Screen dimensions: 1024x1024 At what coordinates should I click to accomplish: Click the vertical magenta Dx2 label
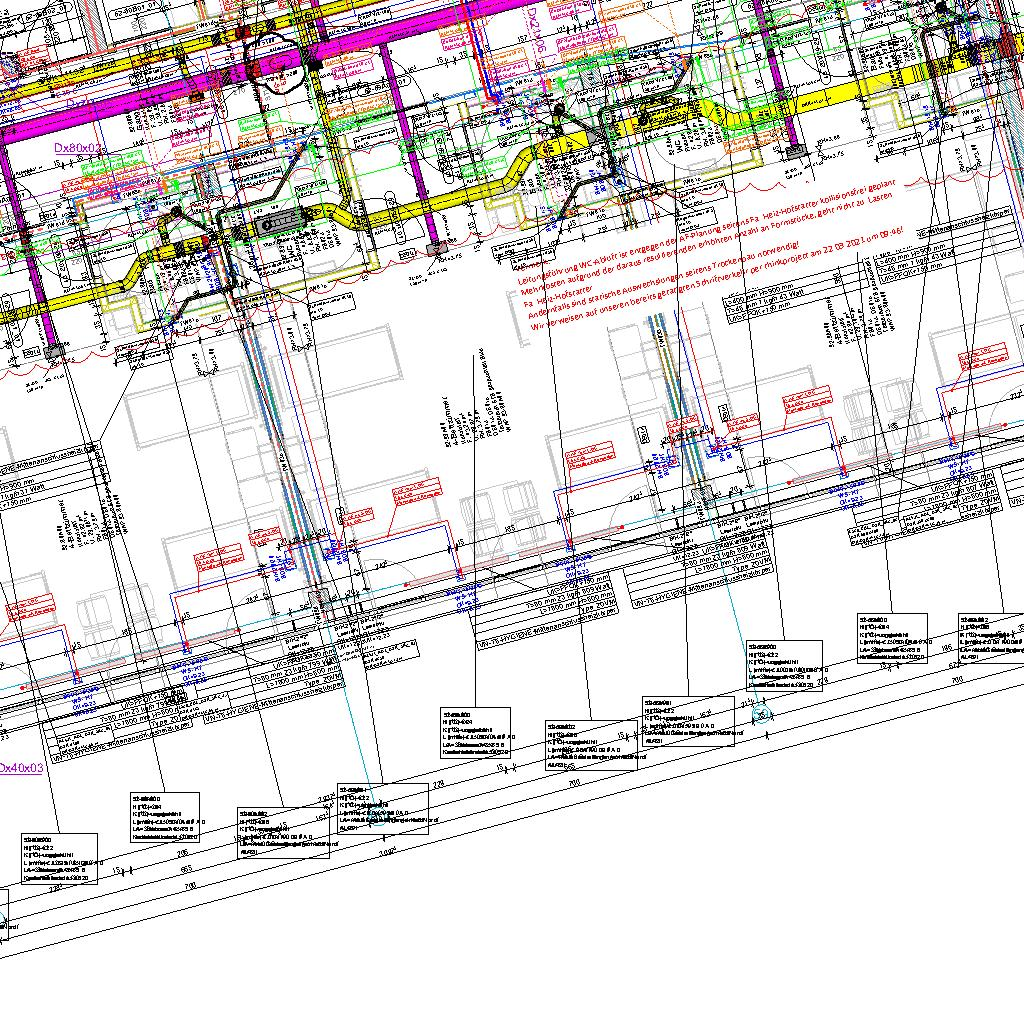533,30
